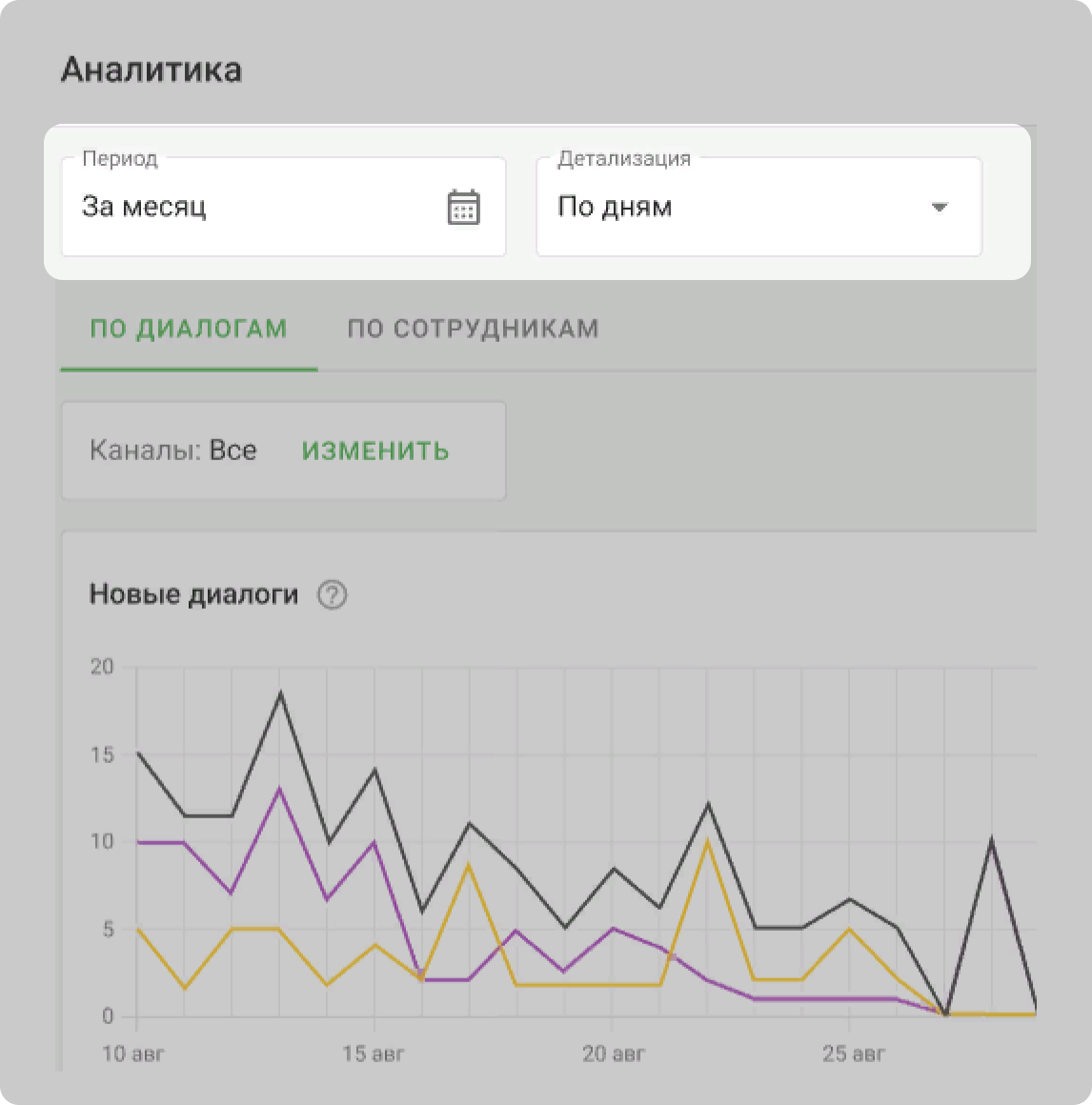Click the "Каналы: Все" filter label
1092x1105 pixels.
point(173,451)
